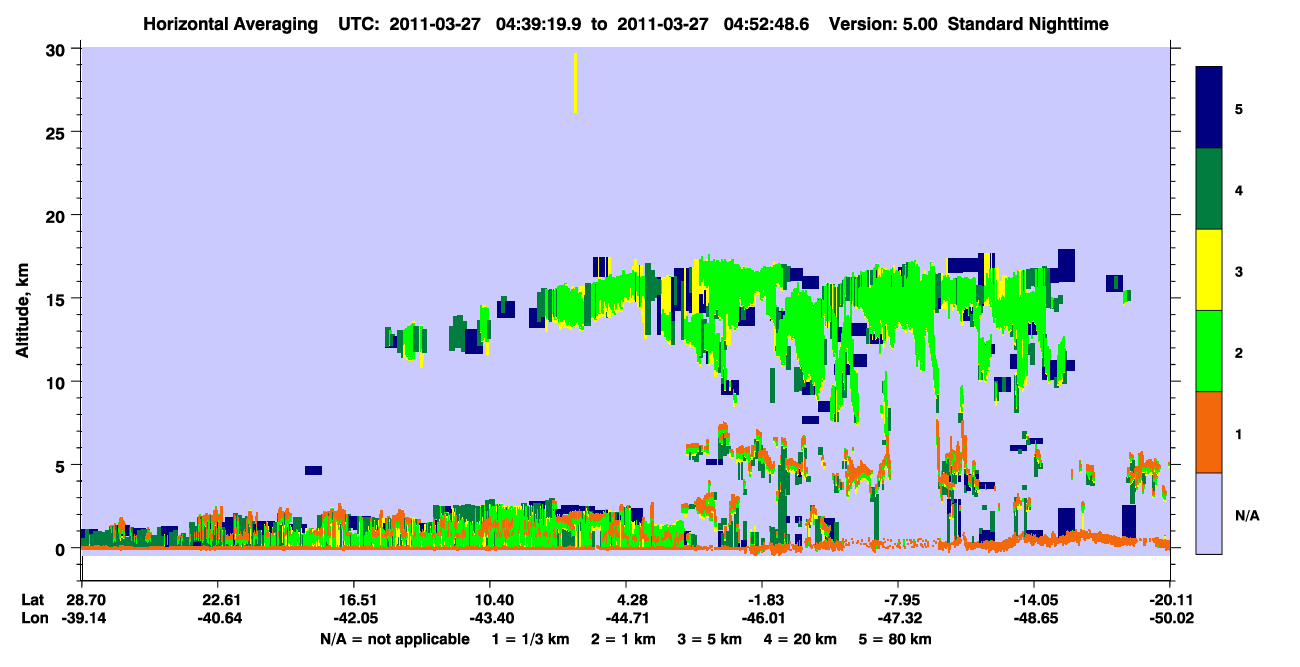Click the 15 altitude tick label
1300x667 pixels.
coord(58,299)
